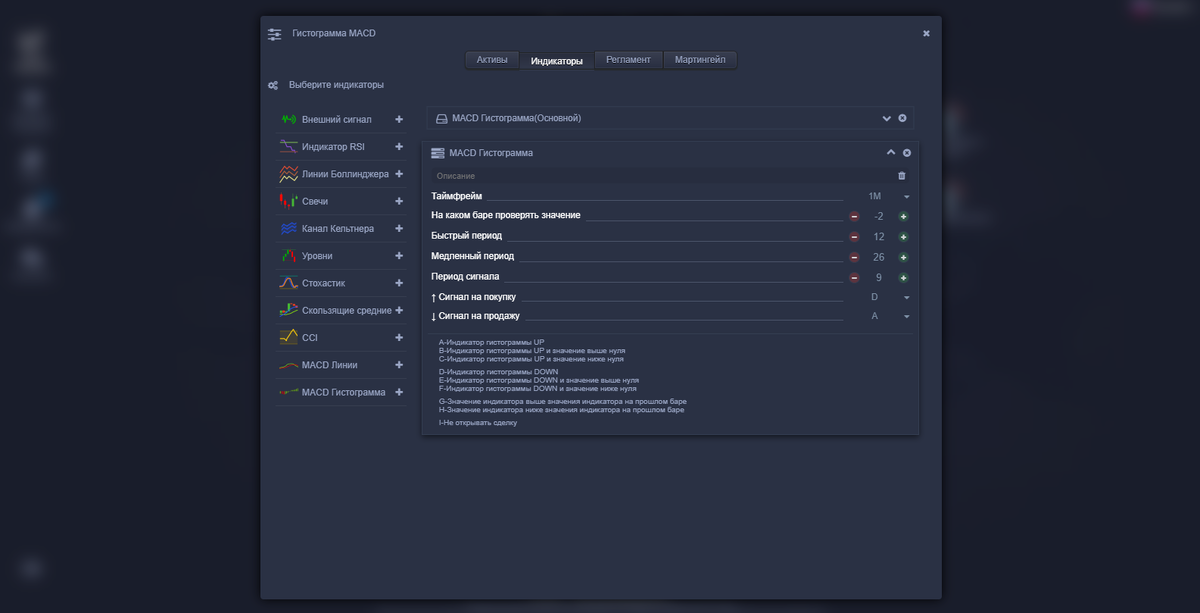Collapse the MACD Гистограмма settings panel
The width and height of the screenshot is (1200, 613).
point(891,153)
